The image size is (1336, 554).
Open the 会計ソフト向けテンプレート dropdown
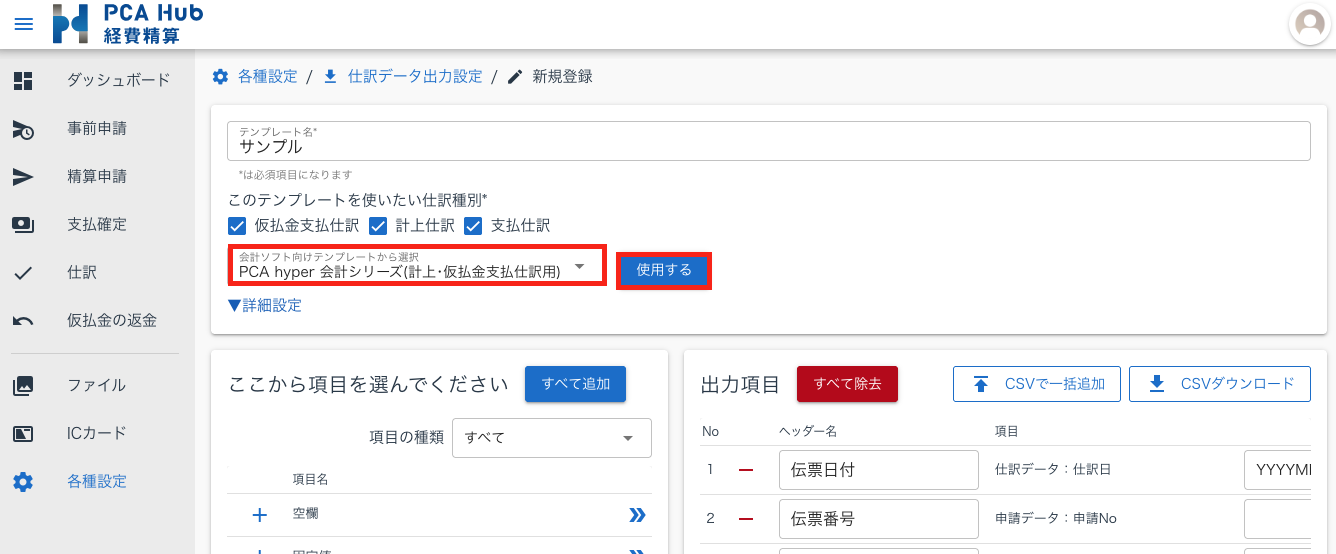[417, 266]
